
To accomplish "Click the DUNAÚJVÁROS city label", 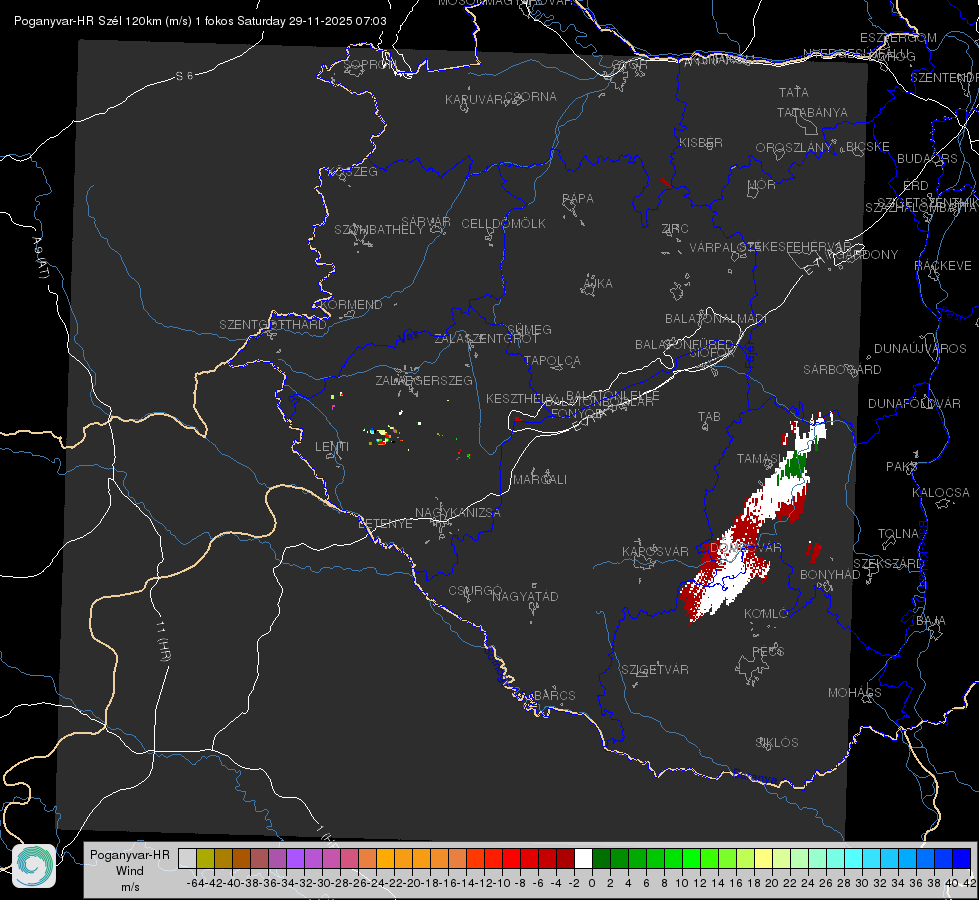I will point(920,349).
